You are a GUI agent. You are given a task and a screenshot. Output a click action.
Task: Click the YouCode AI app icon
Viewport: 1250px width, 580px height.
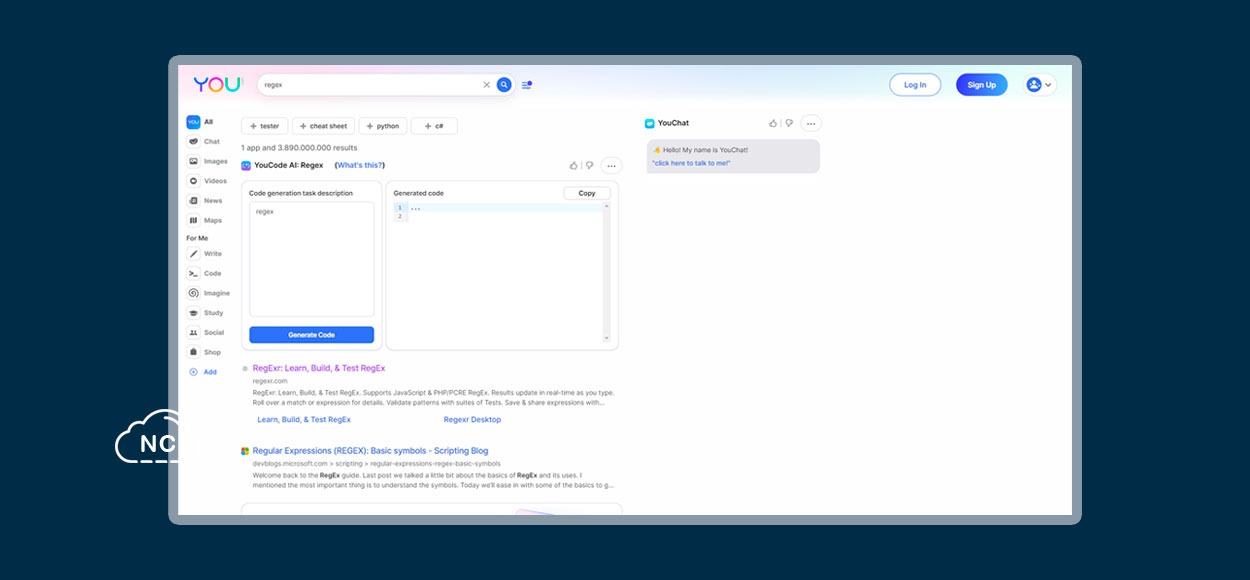click(246, 165)
